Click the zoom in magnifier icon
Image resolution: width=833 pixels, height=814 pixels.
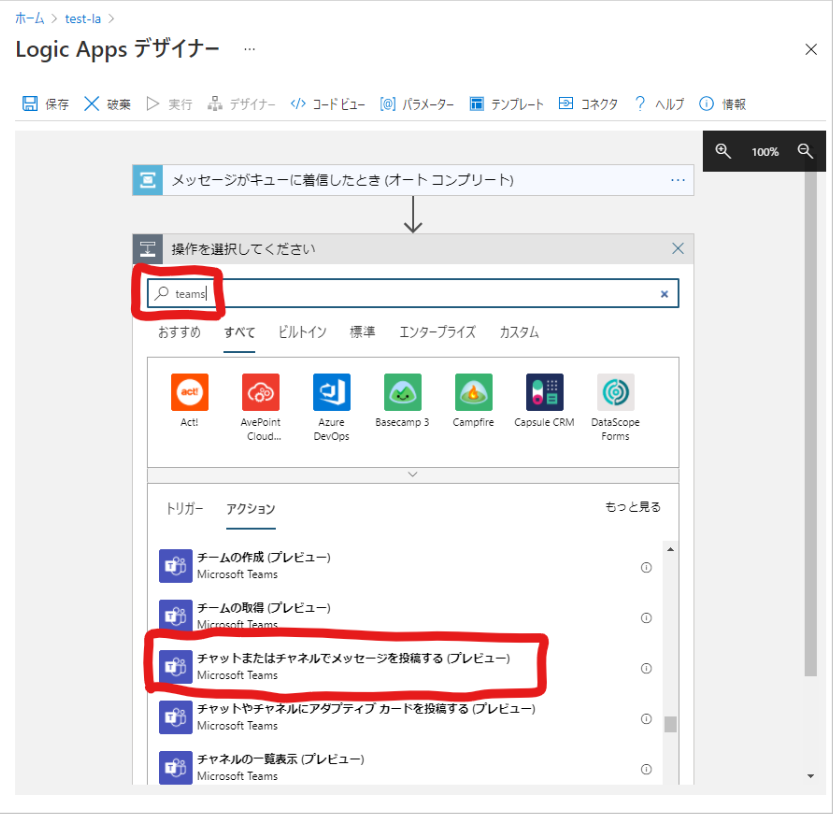(722, 151)
